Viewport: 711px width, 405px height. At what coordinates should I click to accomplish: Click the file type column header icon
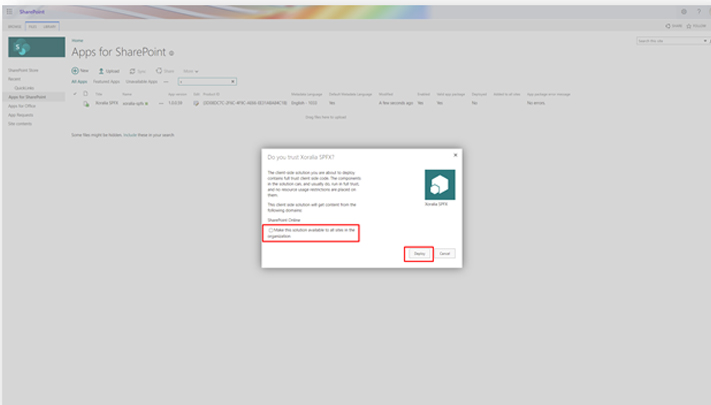tap(85, 94)
